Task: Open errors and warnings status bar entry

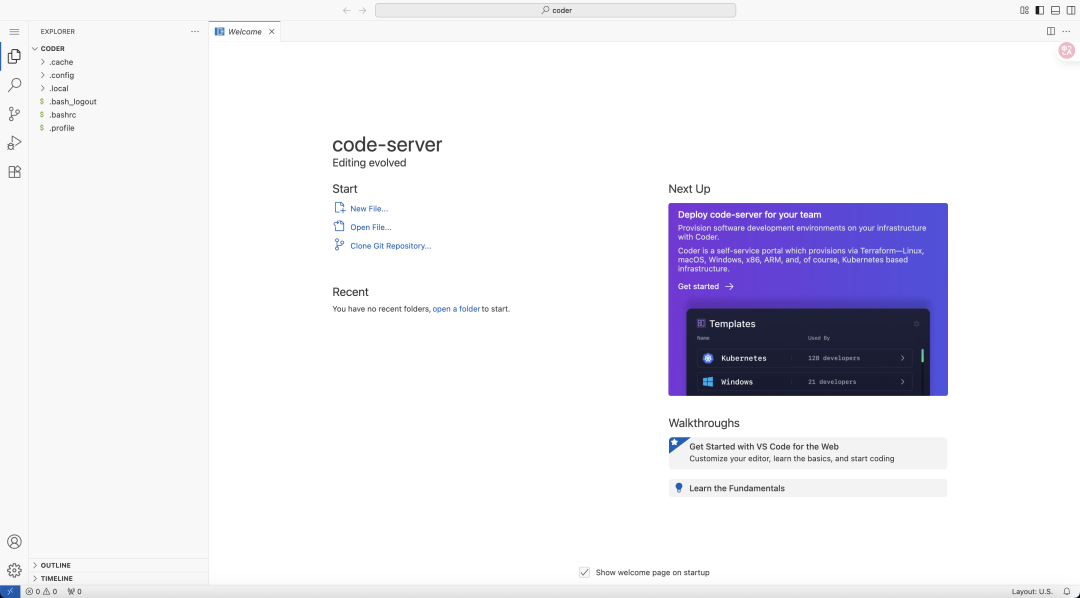Action: [41, 591]
